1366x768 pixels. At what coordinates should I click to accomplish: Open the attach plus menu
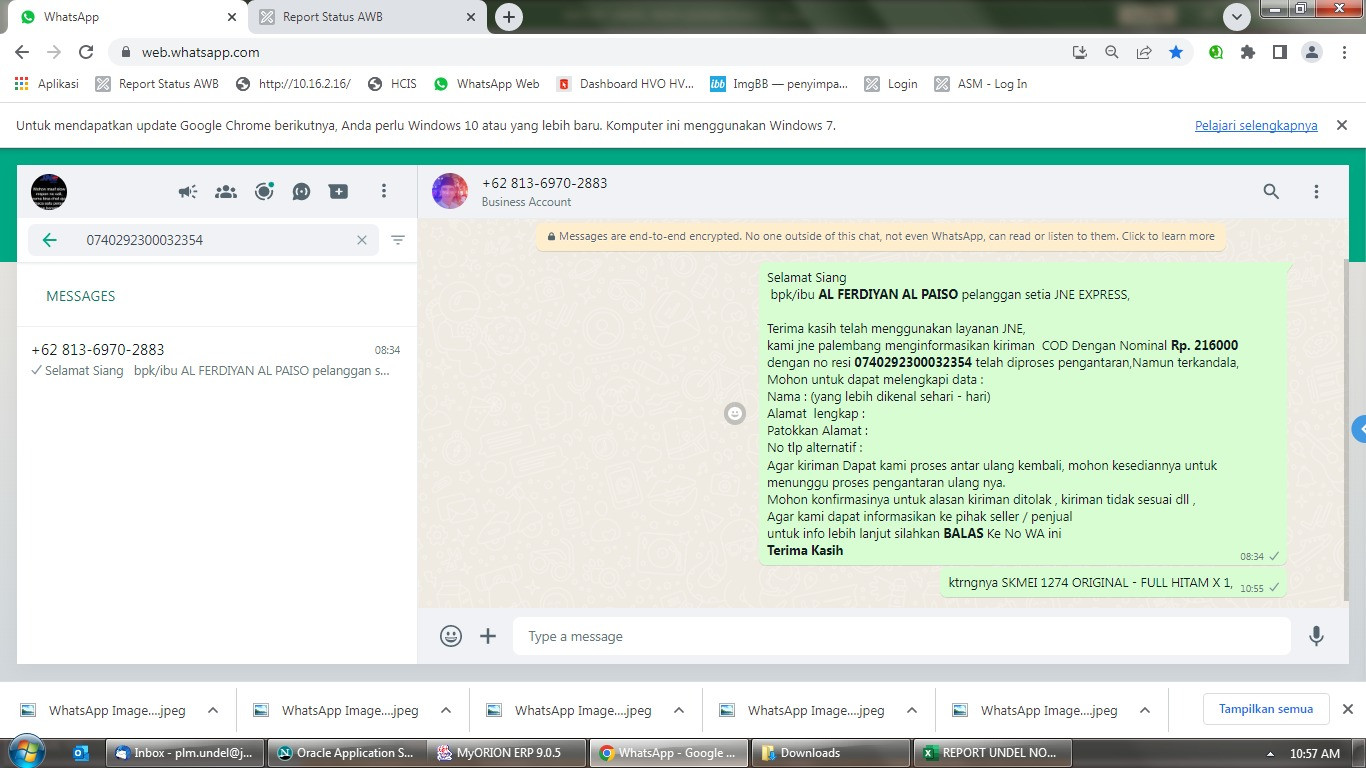(x=488, y=636)
